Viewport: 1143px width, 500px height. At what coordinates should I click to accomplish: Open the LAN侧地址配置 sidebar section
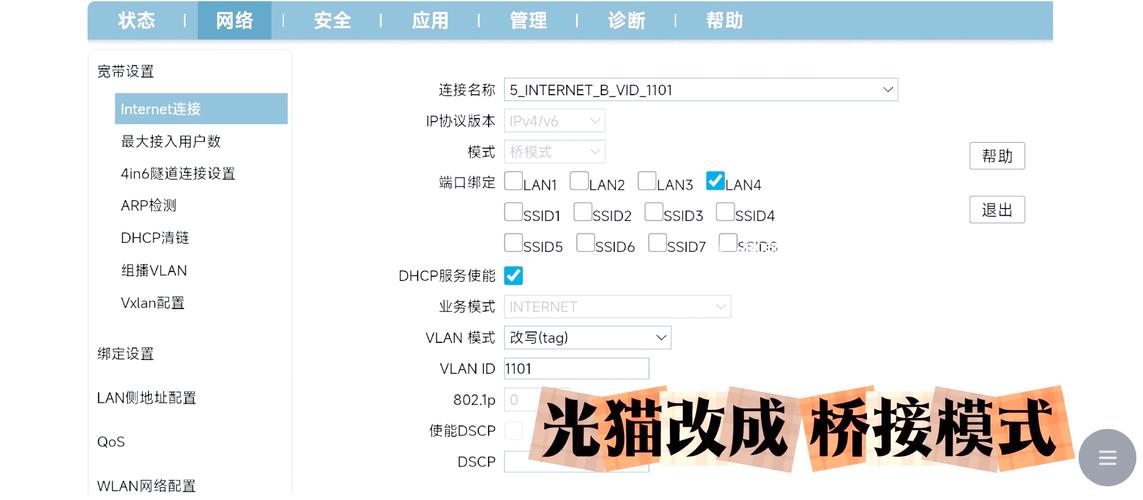click(147, 398)
